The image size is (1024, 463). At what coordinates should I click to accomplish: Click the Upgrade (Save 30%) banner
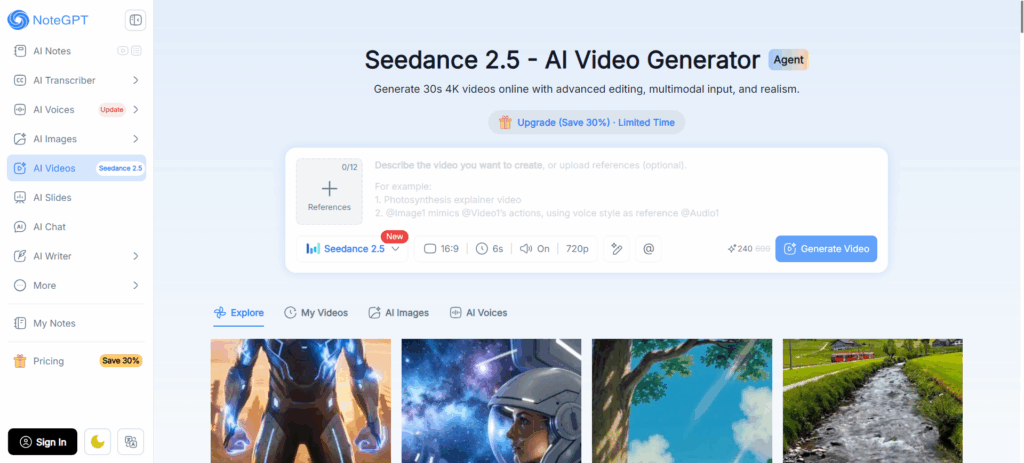[x=586, y=122]
